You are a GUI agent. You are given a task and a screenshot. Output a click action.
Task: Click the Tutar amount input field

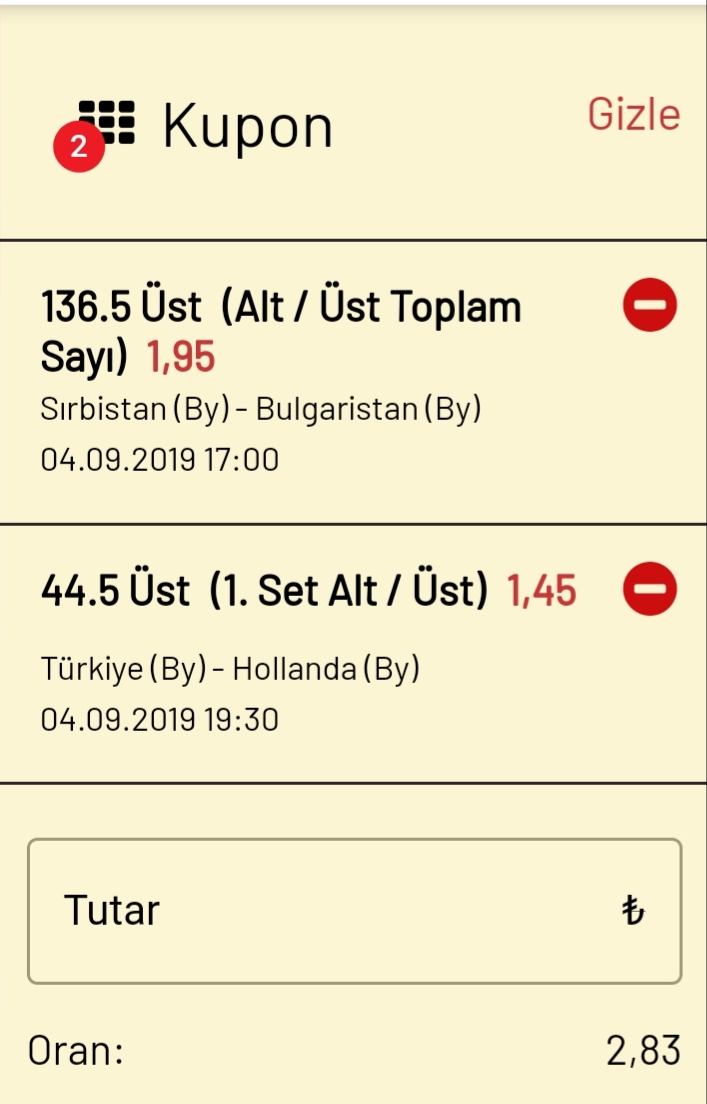[354, 911]
